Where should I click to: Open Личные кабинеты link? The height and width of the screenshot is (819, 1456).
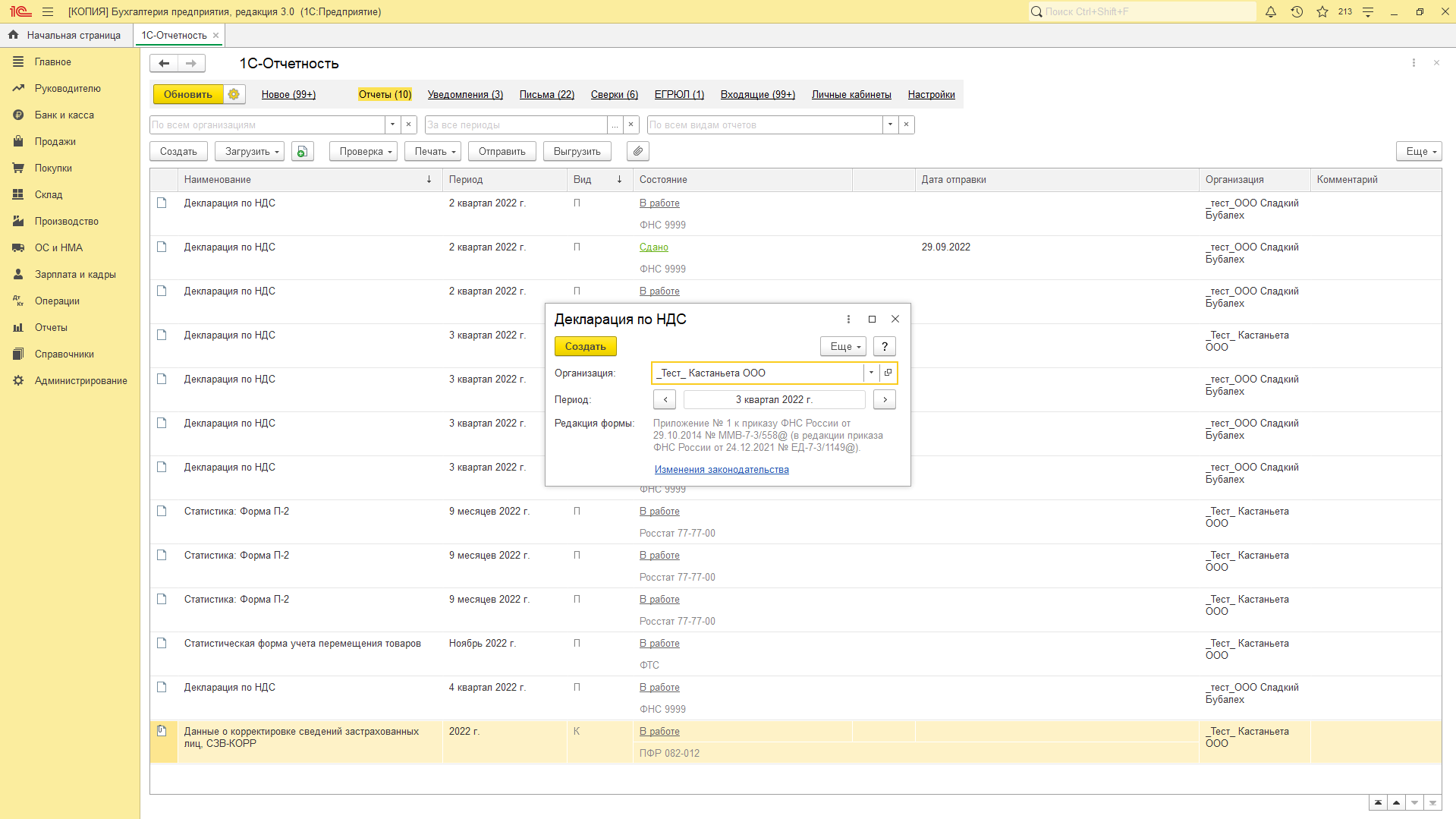(851, 94)
